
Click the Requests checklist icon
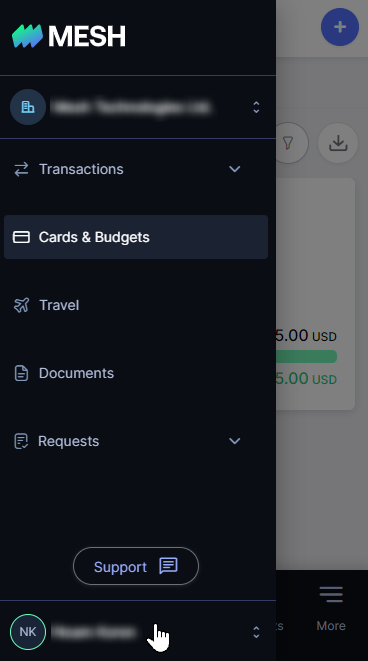(21, 441)
